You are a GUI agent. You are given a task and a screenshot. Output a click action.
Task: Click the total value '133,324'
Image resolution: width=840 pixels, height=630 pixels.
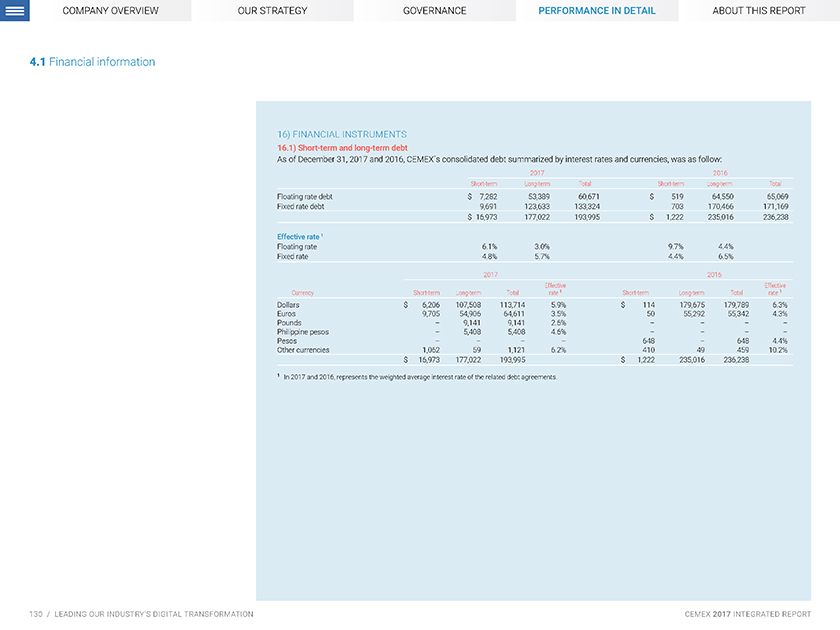587,206
